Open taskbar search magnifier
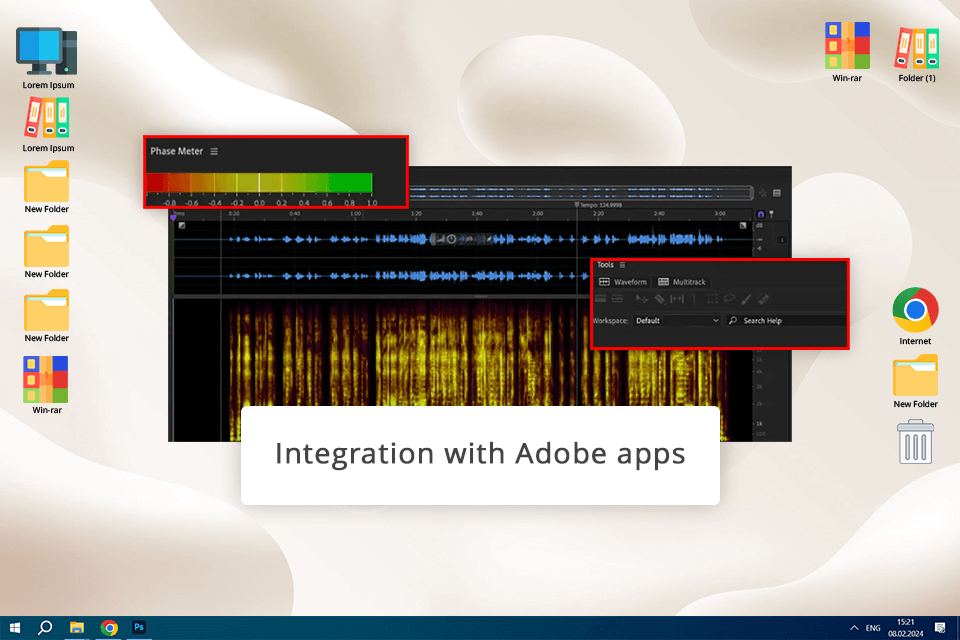Viewport: 960px width, 640px height. (x=45, y=628)
